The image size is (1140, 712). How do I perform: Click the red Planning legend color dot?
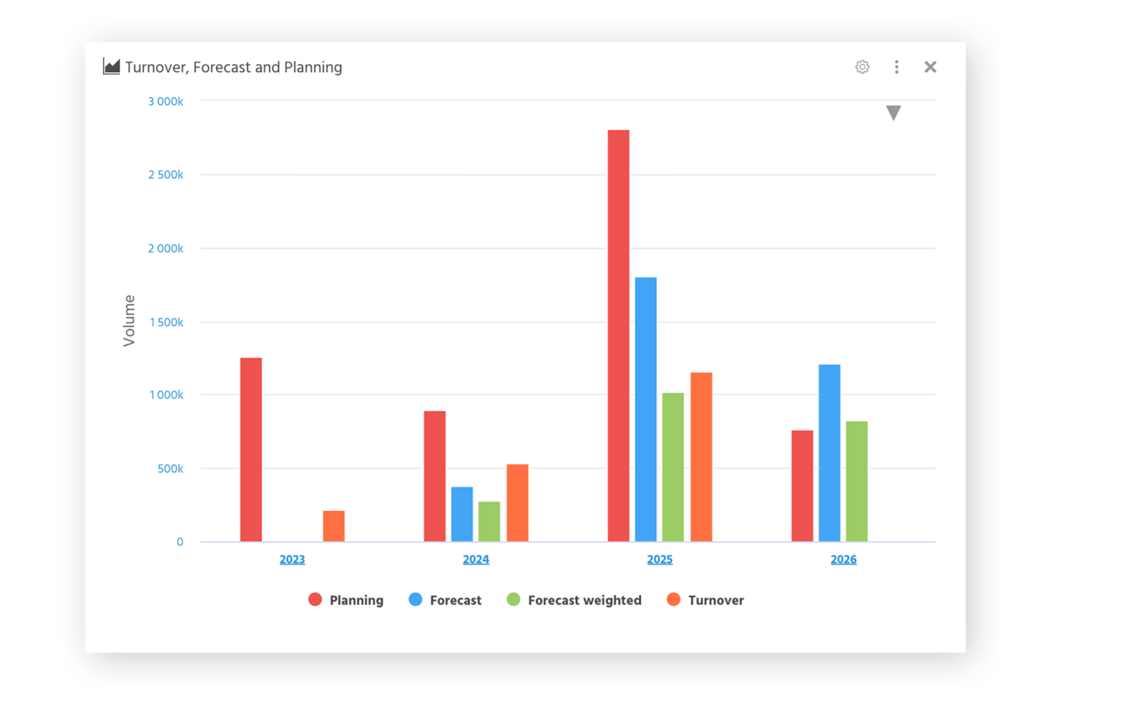pyautogui.click(x=315, y=600)
